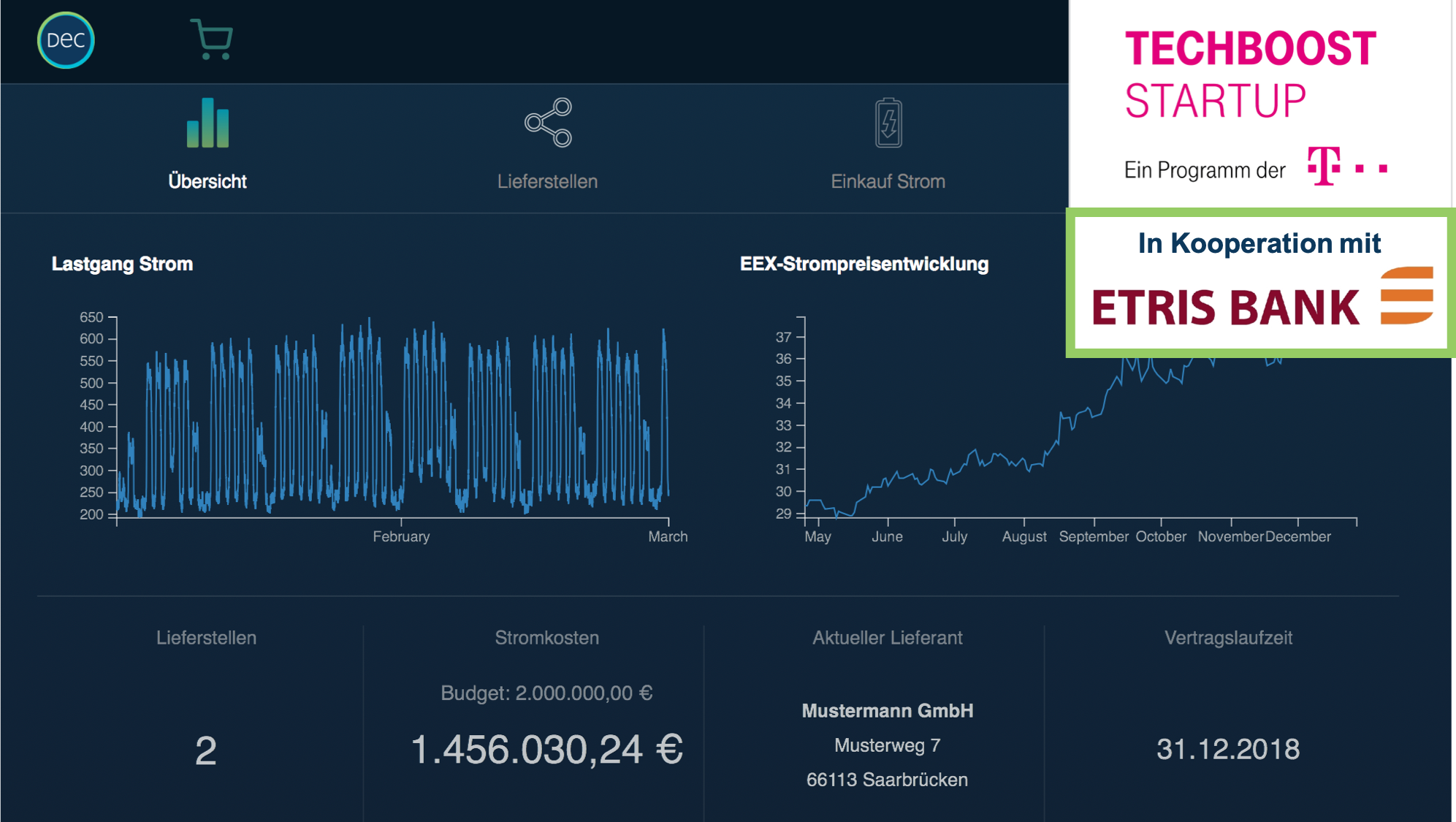Click the October axis label

[x=1161, y=536]
